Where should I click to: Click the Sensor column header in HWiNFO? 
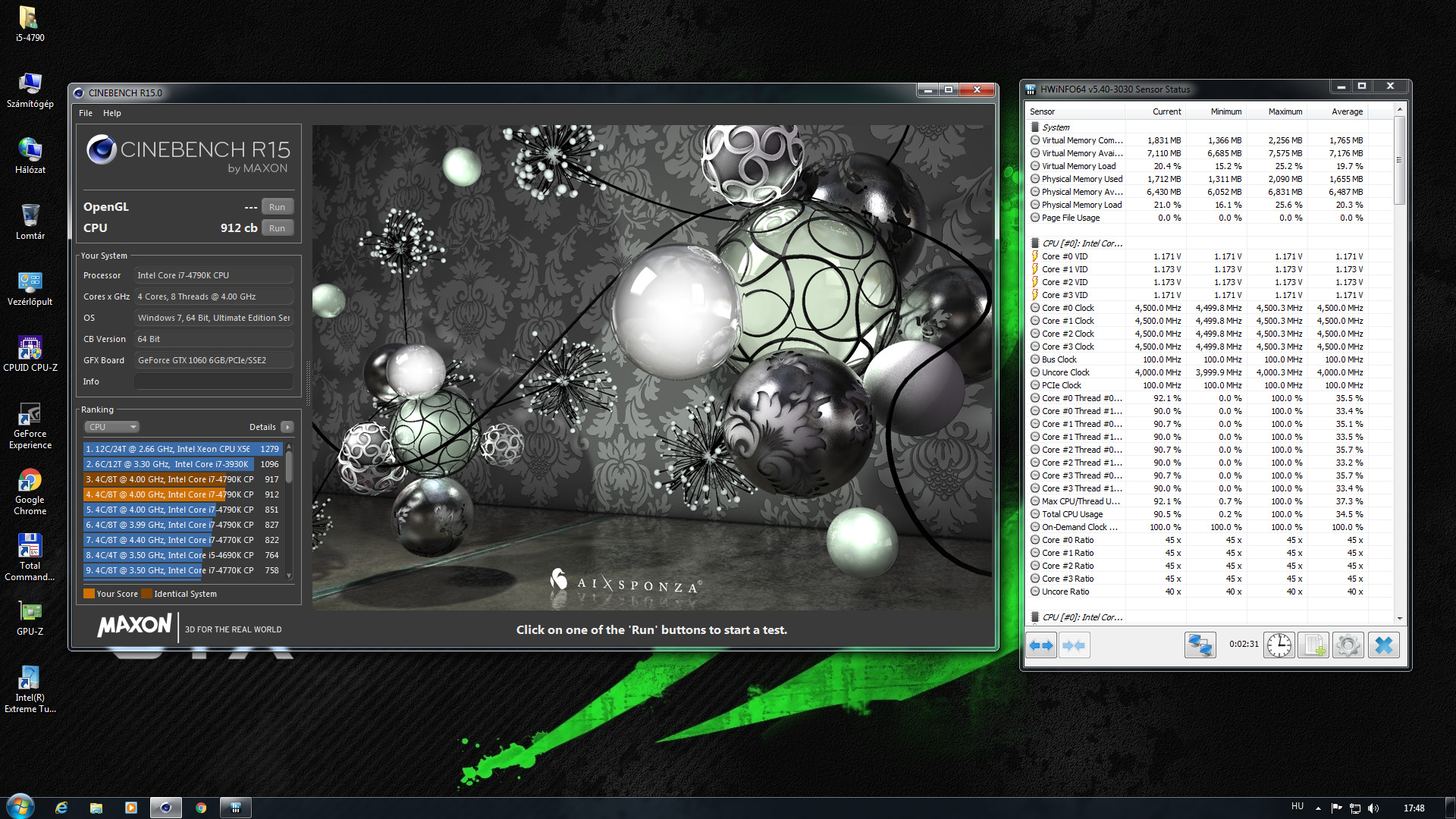(x=1074, y=111)
